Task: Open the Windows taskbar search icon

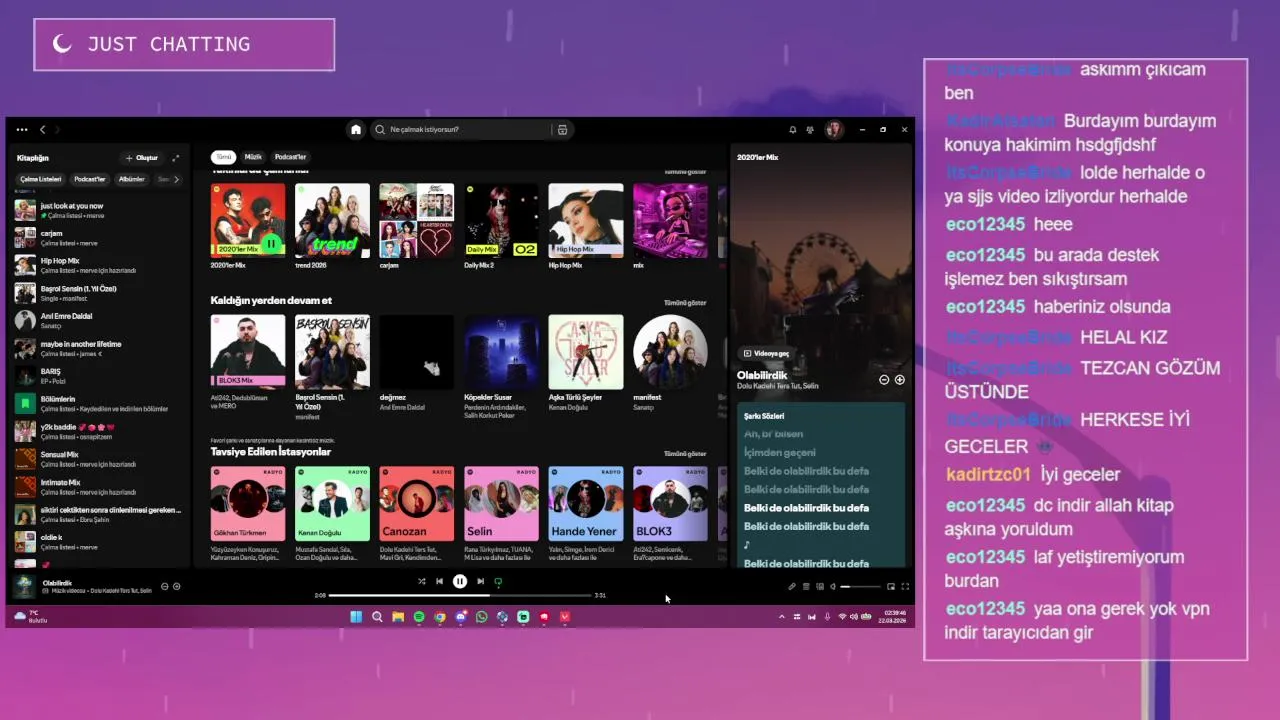Action: point(377,617)
